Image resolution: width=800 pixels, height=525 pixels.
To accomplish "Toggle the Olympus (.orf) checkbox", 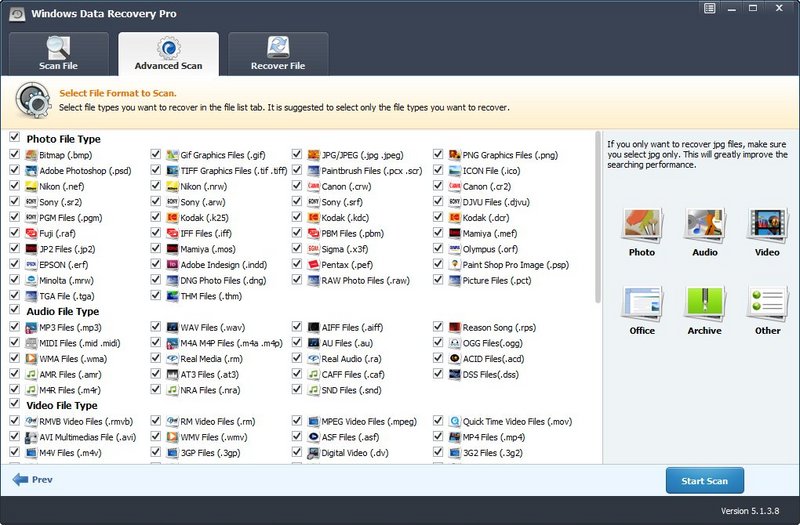I will [x=438, y=248].
